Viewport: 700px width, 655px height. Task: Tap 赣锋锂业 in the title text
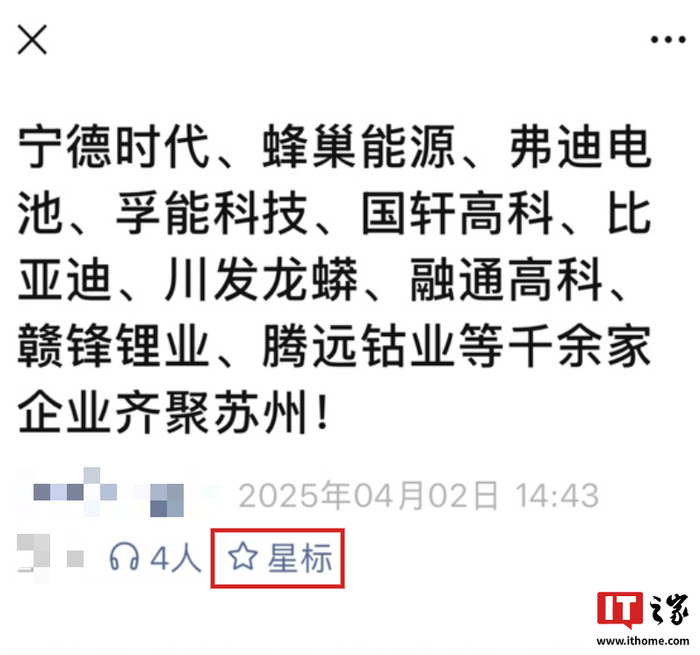coord(114,346)
